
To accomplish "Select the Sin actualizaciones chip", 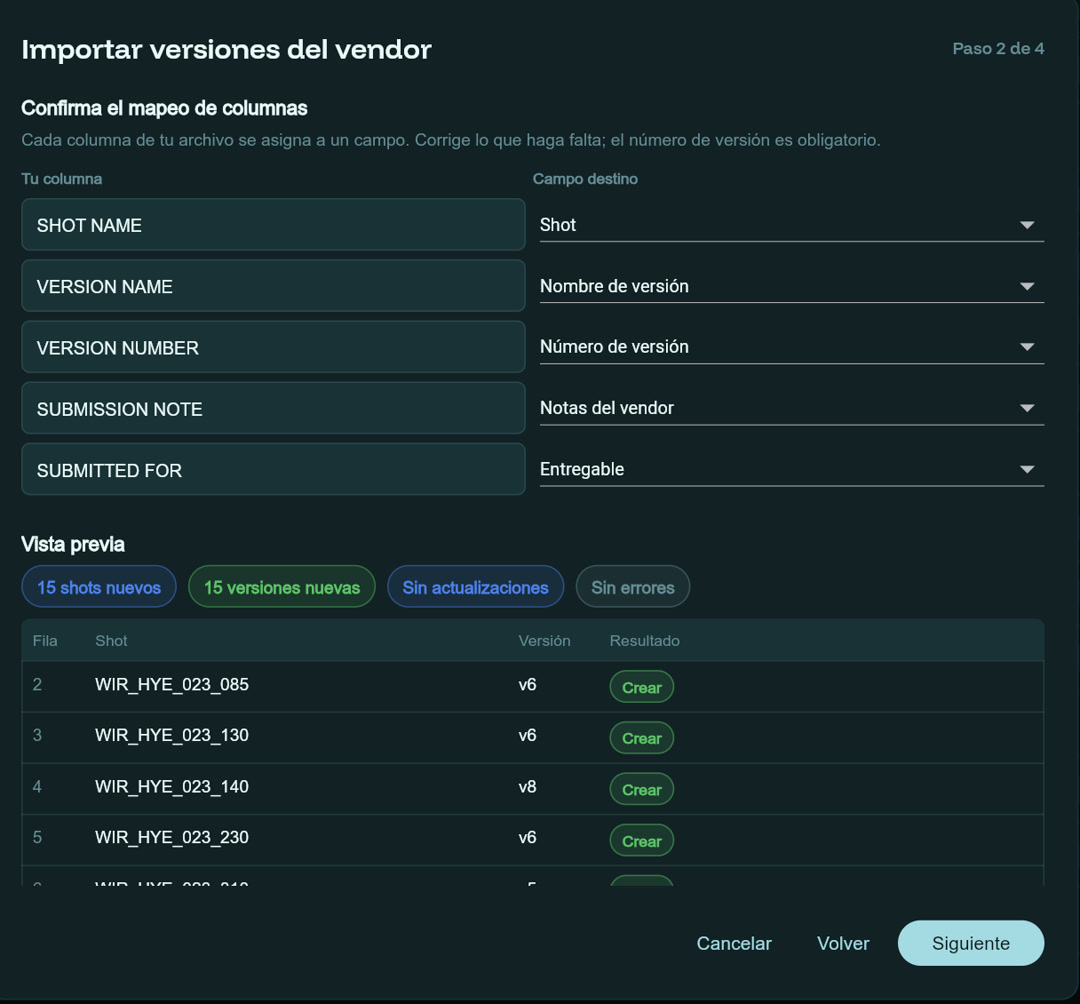I will [475, 587].
